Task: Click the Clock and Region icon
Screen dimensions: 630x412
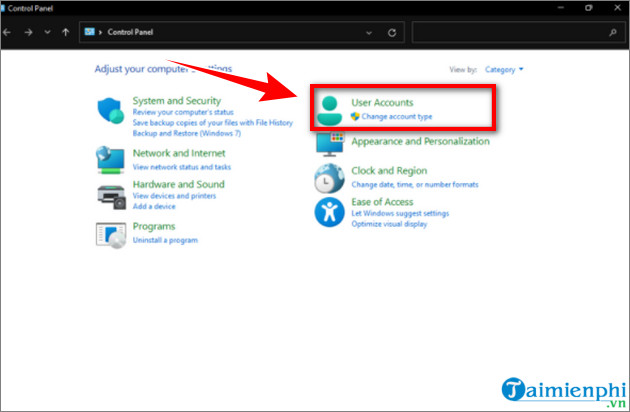Action: click(329, 178)
